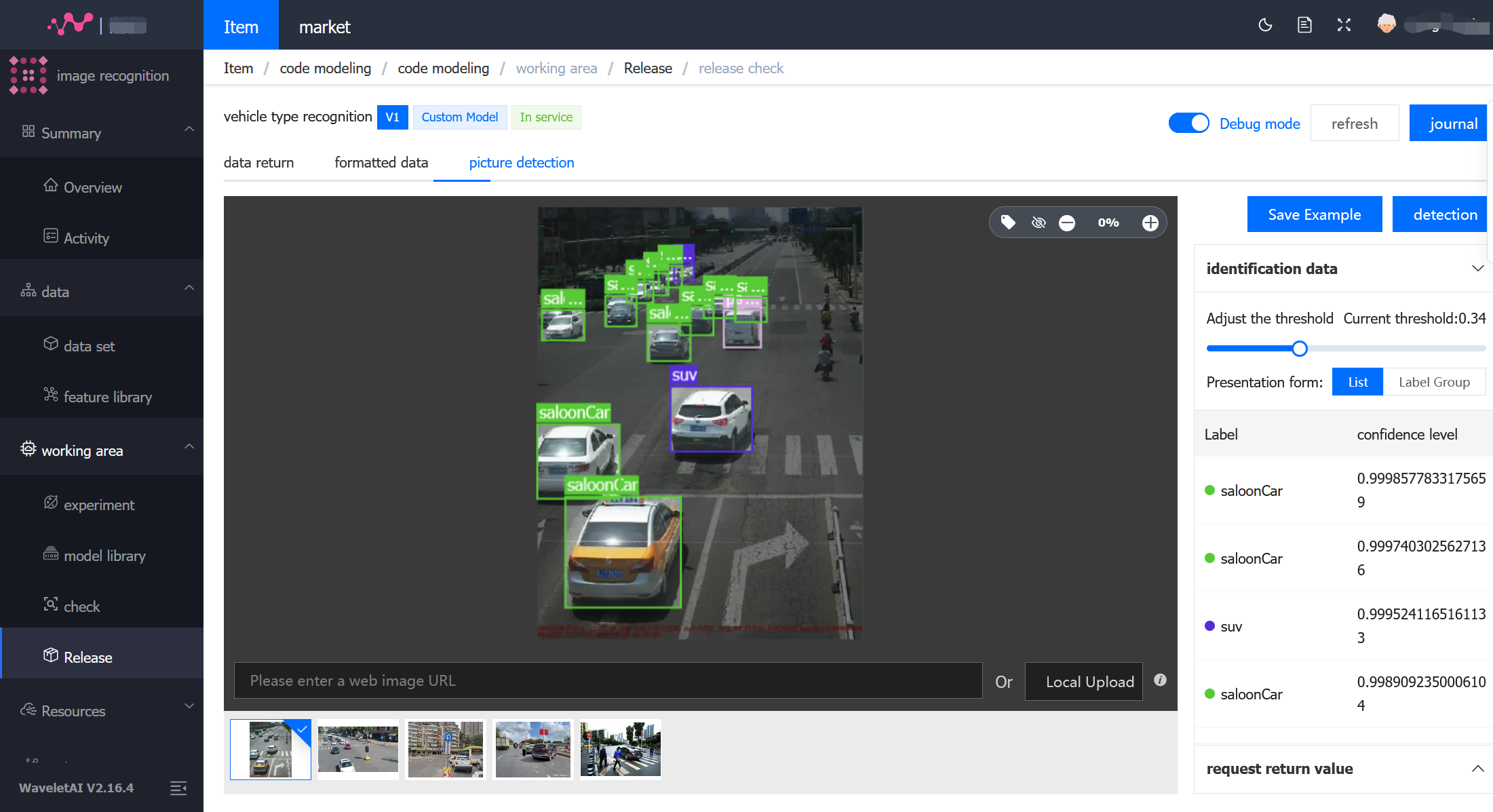Switch to the market tab
The height and width of the screenshot is (812, 1493).
[x=325, y=26]
